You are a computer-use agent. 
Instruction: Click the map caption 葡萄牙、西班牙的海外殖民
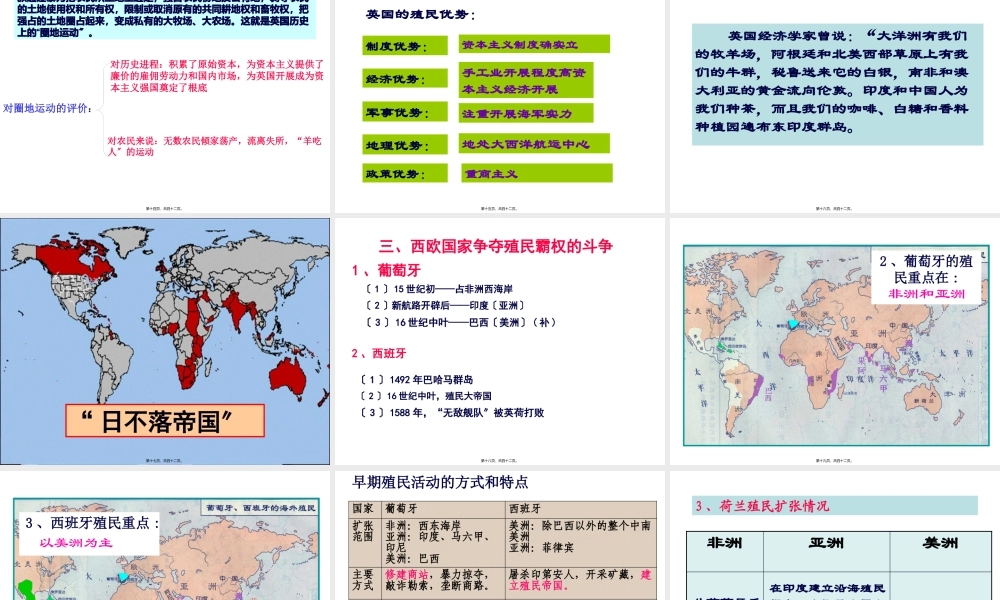(x=260, y=508)
